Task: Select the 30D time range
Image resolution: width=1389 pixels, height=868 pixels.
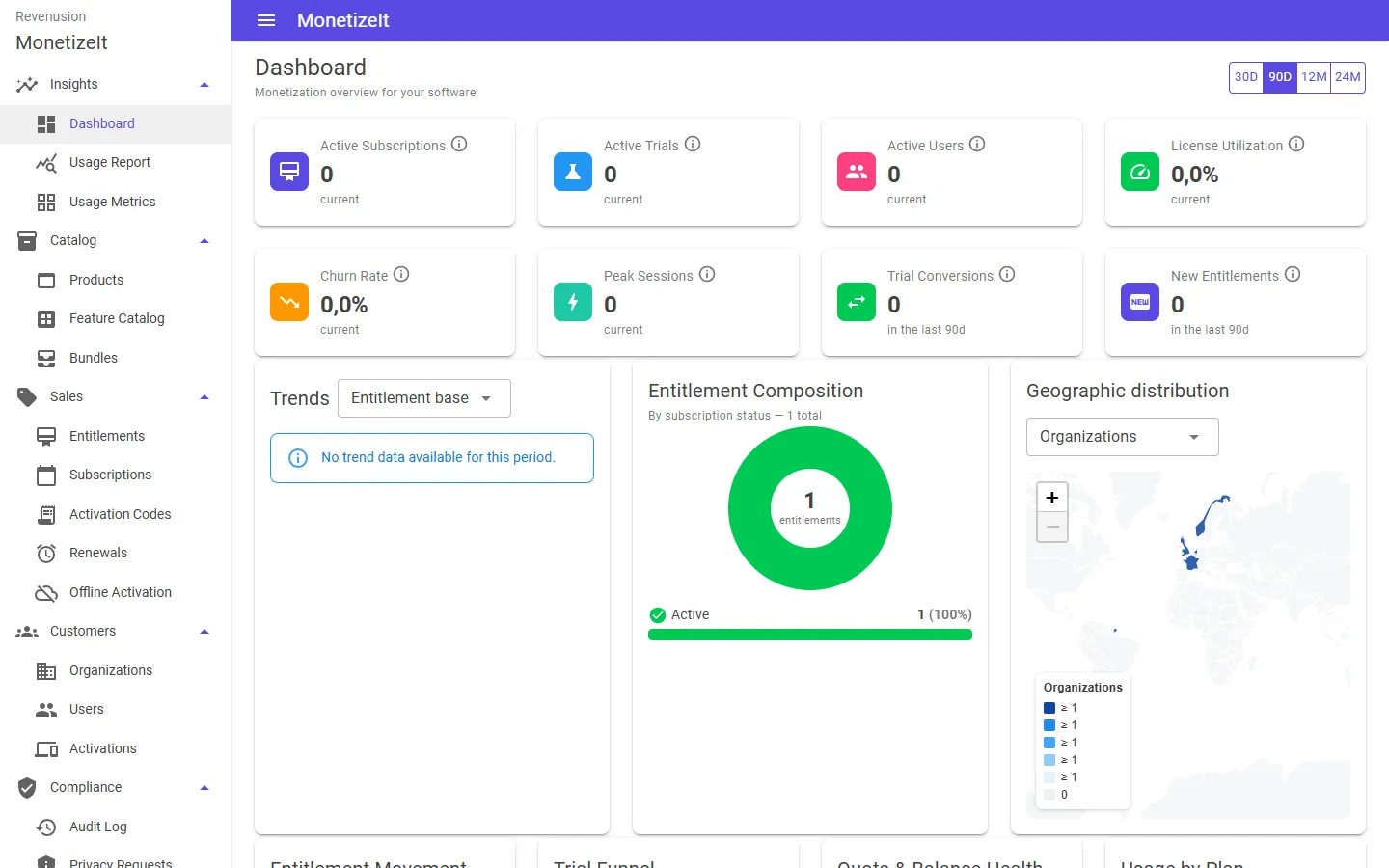Action: click(x=1246, y=77)
